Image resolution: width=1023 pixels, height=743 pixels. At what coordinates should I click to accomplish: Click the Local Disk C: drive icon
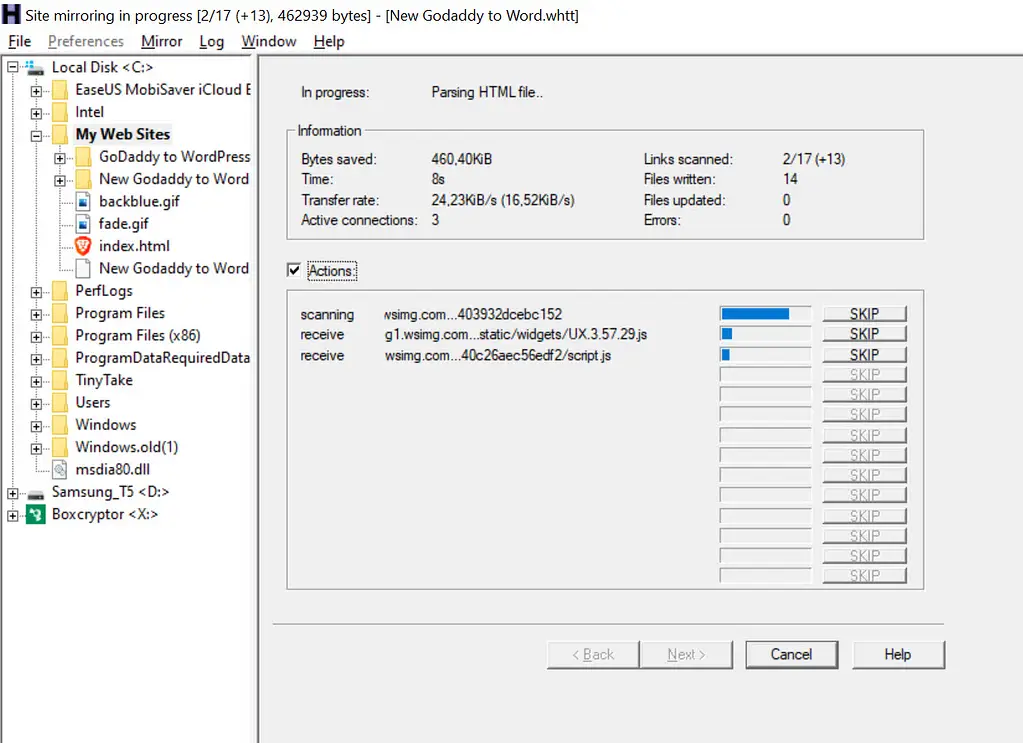[x=36, y=68]
